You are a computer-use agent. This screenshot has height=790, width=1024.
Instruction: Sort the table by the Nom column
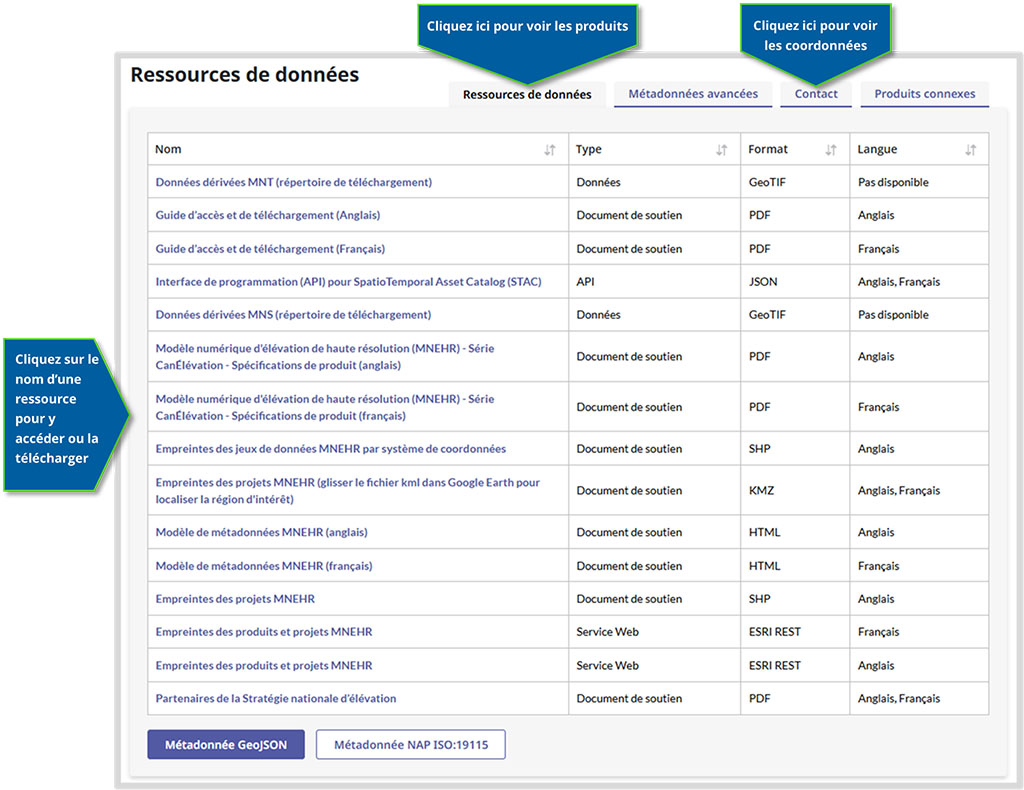pos(547,148)
